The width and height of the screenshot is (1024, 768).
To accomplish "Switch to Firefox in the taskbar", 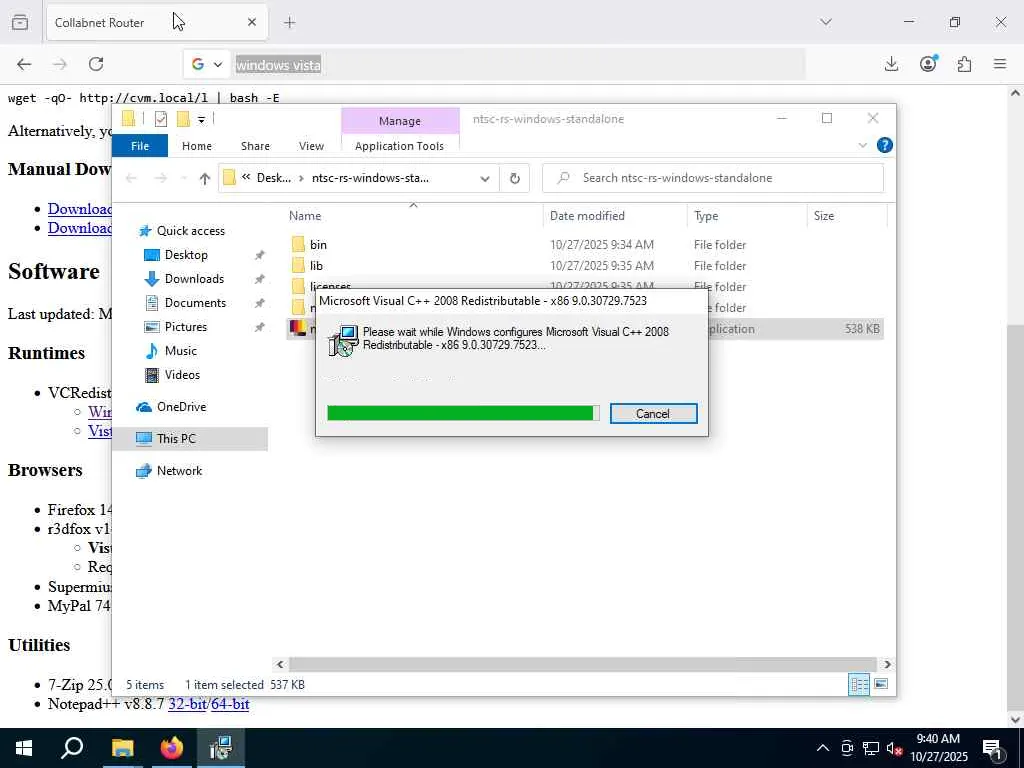I will (172, 748).
